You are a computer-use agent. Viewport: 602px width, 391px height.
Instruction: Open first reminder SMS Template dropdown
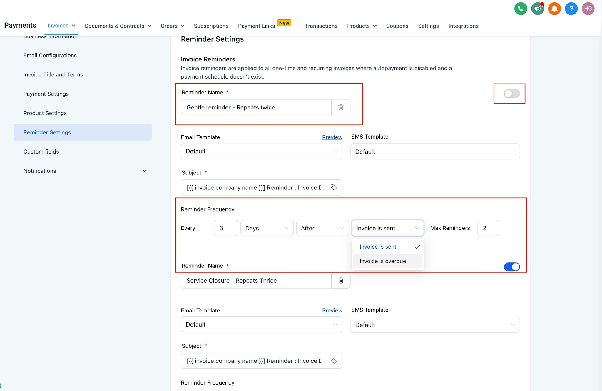(435, 152)
